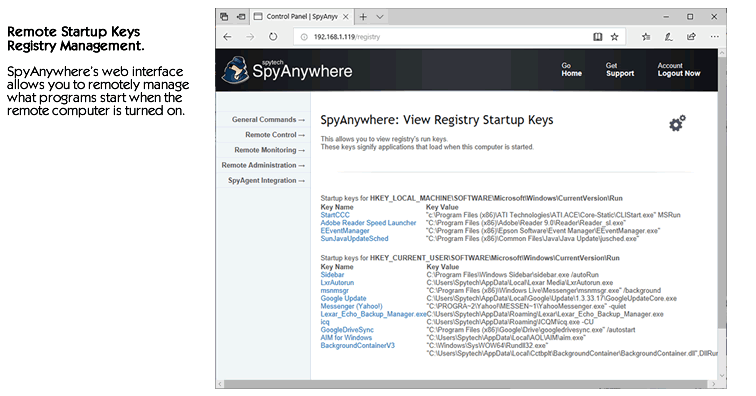Open the AIM for Windows key link

click(x=346, y=338)
